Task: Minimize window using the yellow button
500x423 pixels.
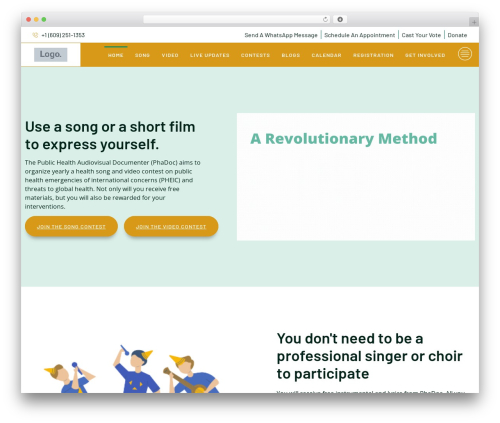Action: 36,19
